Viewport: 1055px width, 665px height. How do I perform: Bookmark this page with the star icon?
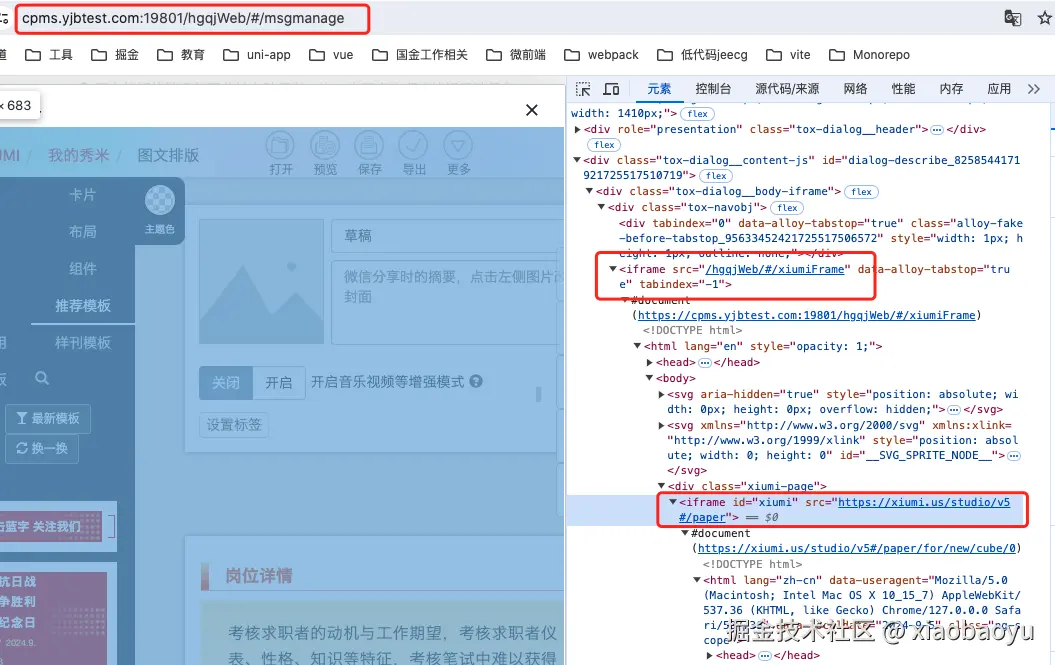[1045, 18]
